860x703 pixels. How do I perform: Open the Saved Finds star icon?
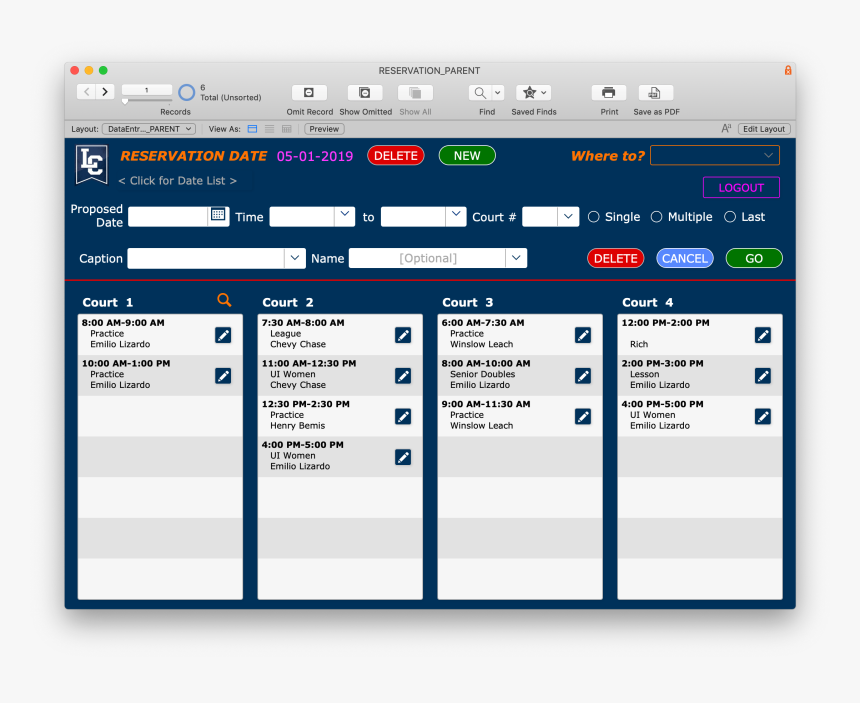(534, 93)
